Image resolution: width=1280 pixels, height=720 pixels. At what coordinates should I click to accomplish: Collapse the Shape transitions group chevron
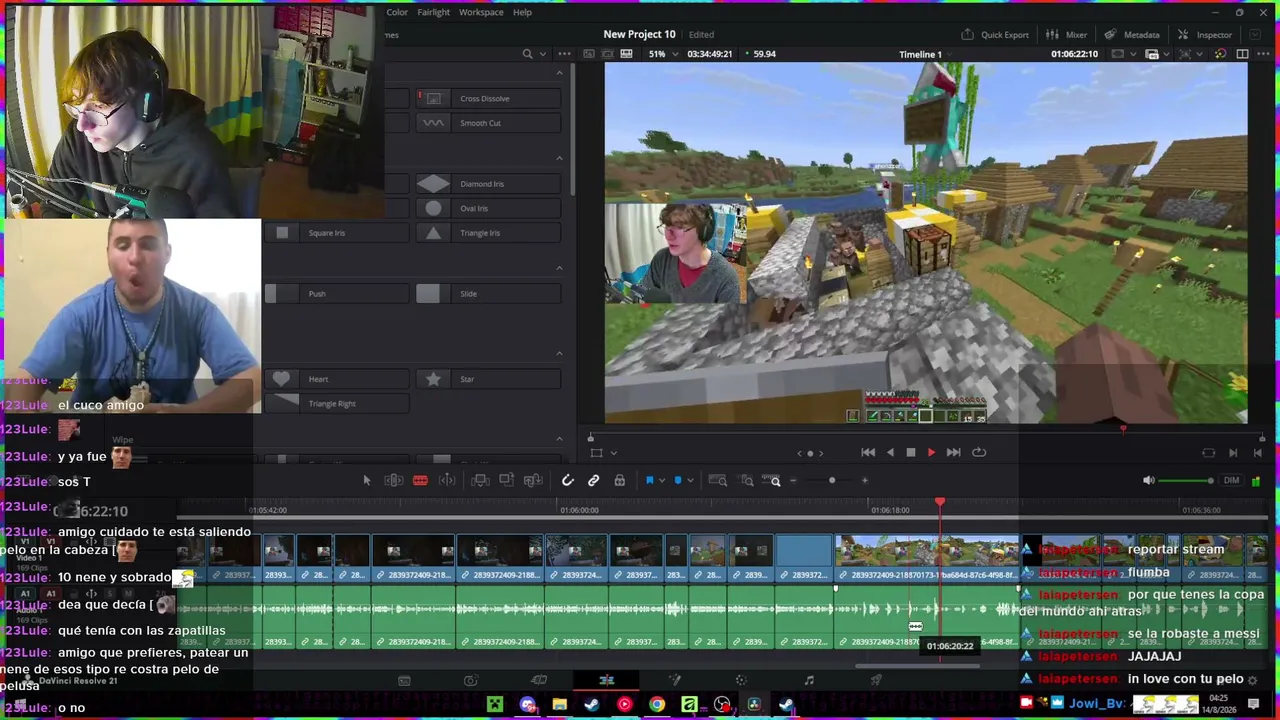(559, 353)
